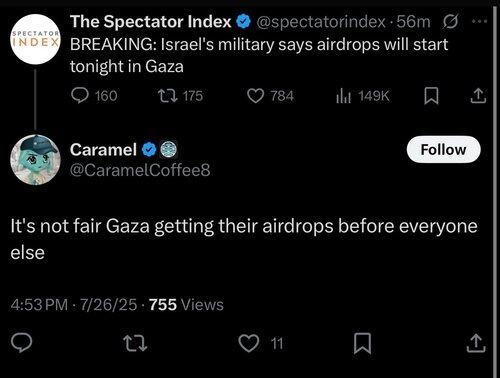View analytics for 149K views post
This screenshot has width=500, height=378.
click(x=362, y=96)
